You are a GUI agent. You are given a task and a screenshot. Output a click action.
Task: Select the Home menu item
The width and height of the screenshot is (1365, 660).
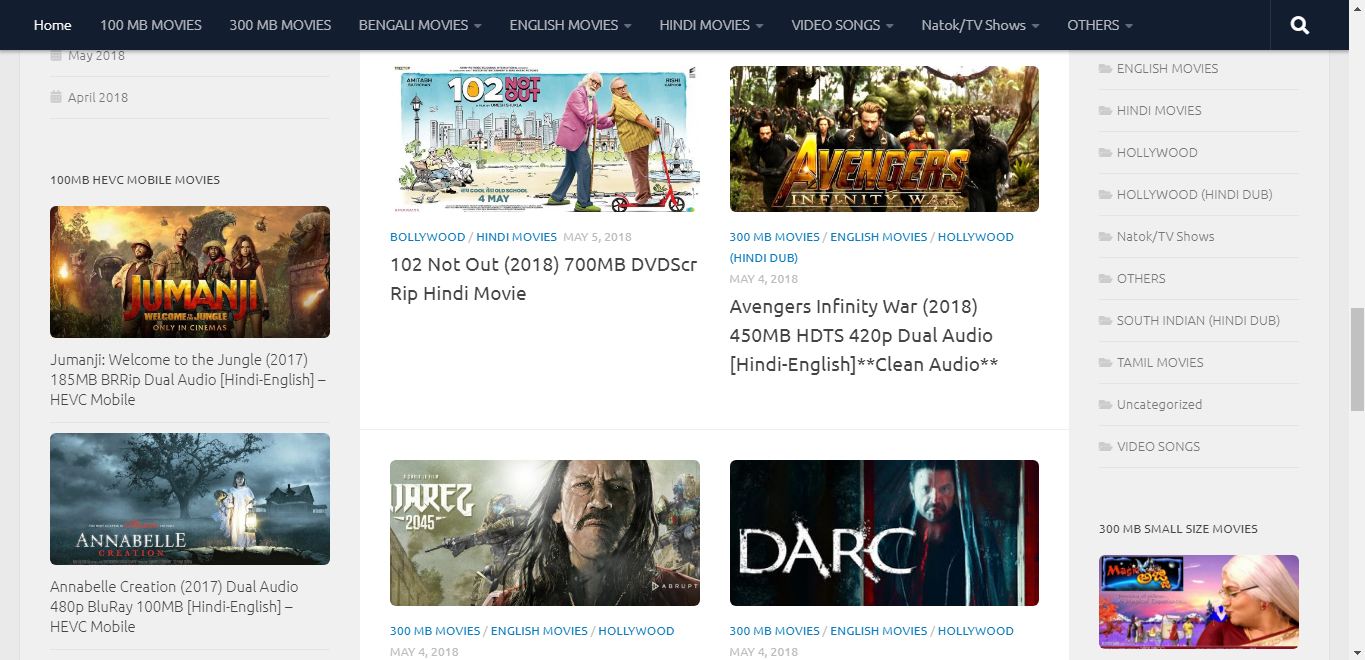point(52,25)
